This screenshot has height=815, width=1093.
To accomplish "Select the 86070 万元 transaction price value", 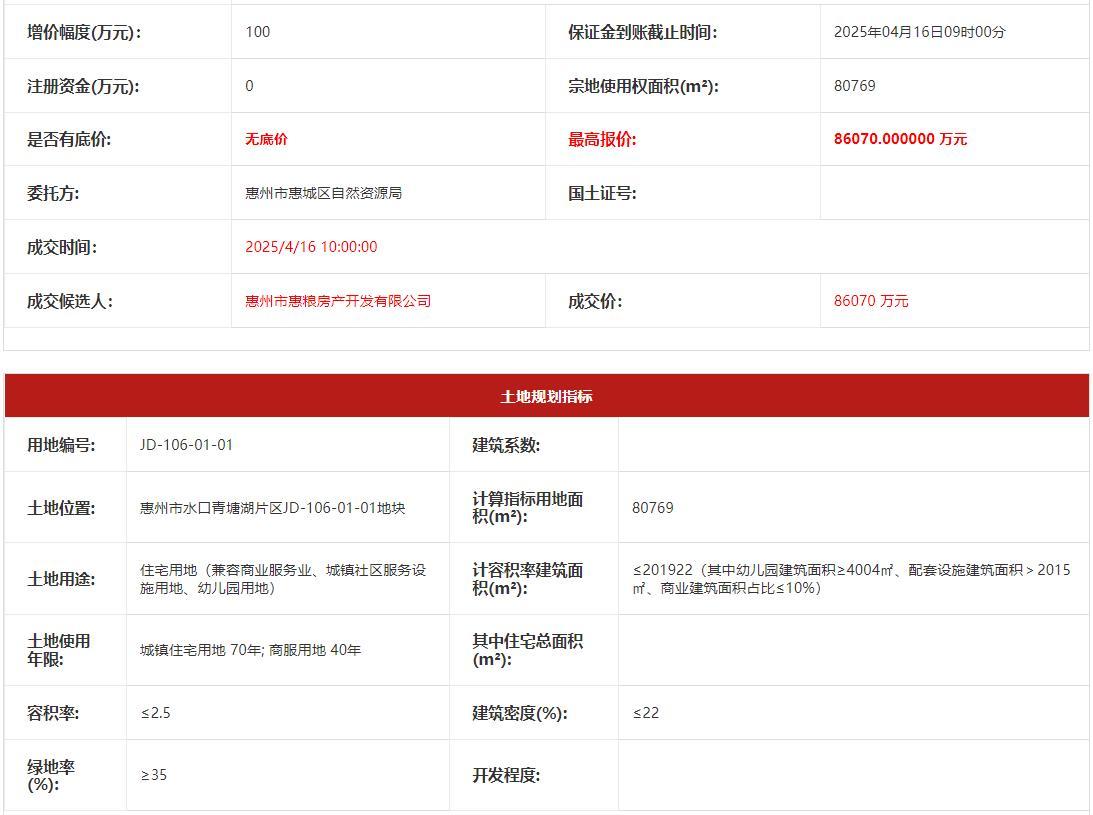I will click(x=871, y=301).
